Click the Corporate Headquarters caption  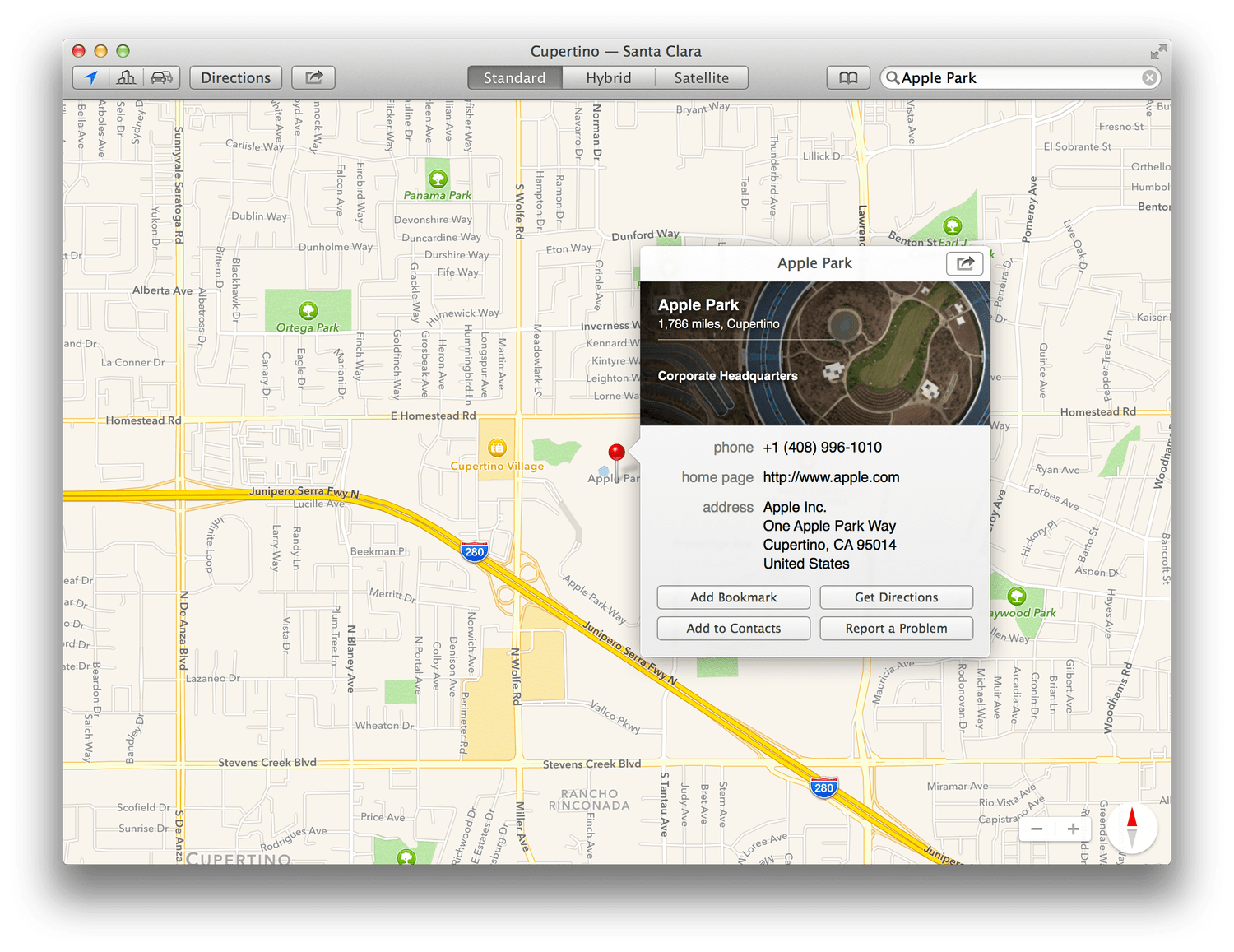point(727,376)
